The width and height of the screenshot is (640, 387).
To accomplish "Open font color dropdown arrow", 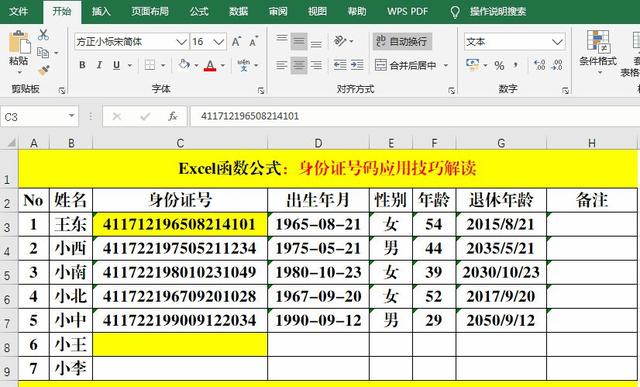I will click(x=223, y=65).
